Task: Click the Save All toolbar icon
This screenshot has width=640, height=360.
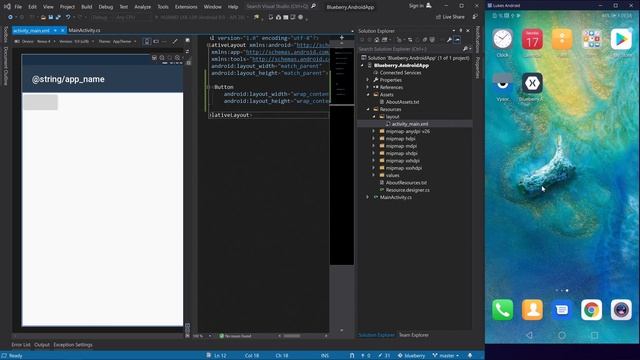Action: [x=58, y=17]
